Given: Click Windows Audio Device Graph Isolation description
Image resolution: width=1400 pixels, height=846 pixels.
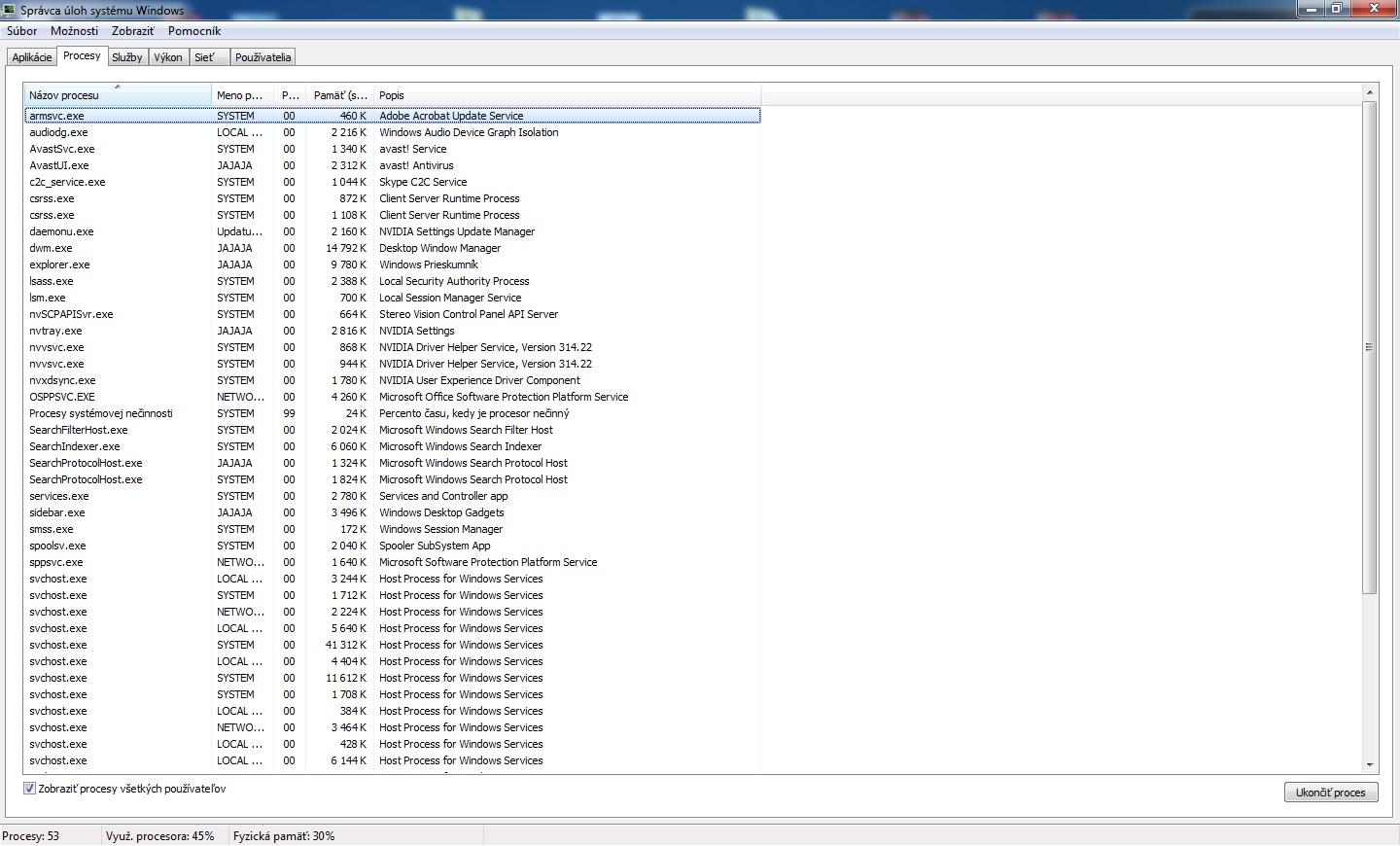Looking at the screenshot, I should click(x=469, y=132).
